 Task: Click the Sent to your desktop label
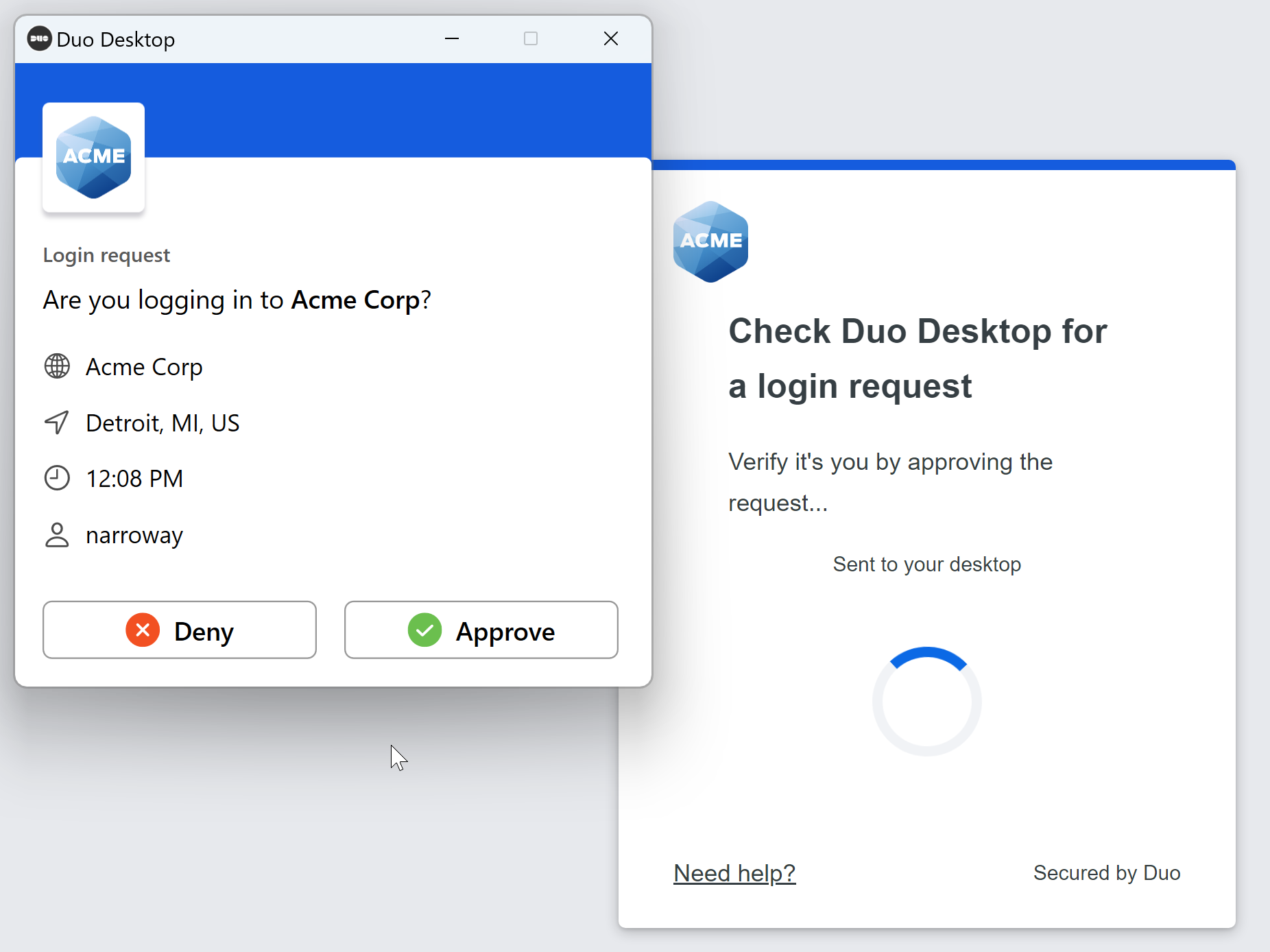[926, 564]
